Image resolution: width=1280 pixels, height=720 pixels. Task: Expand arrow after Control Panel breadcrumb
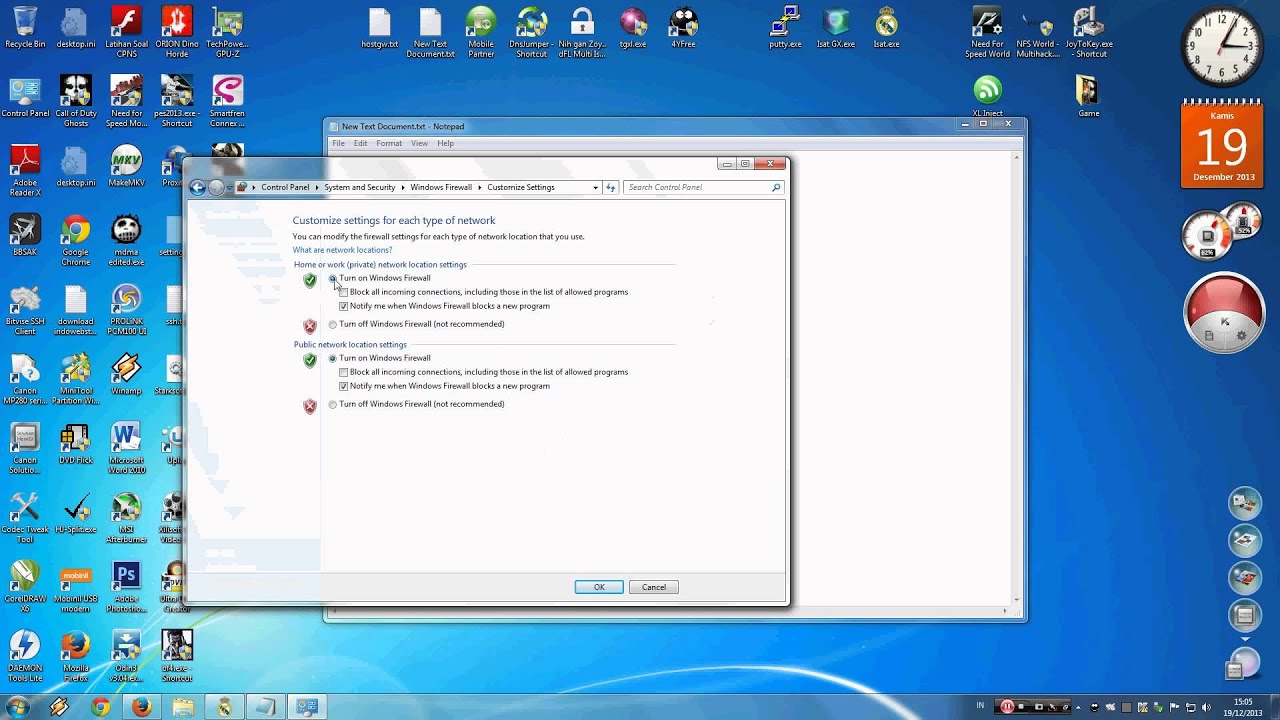[317, 187]
